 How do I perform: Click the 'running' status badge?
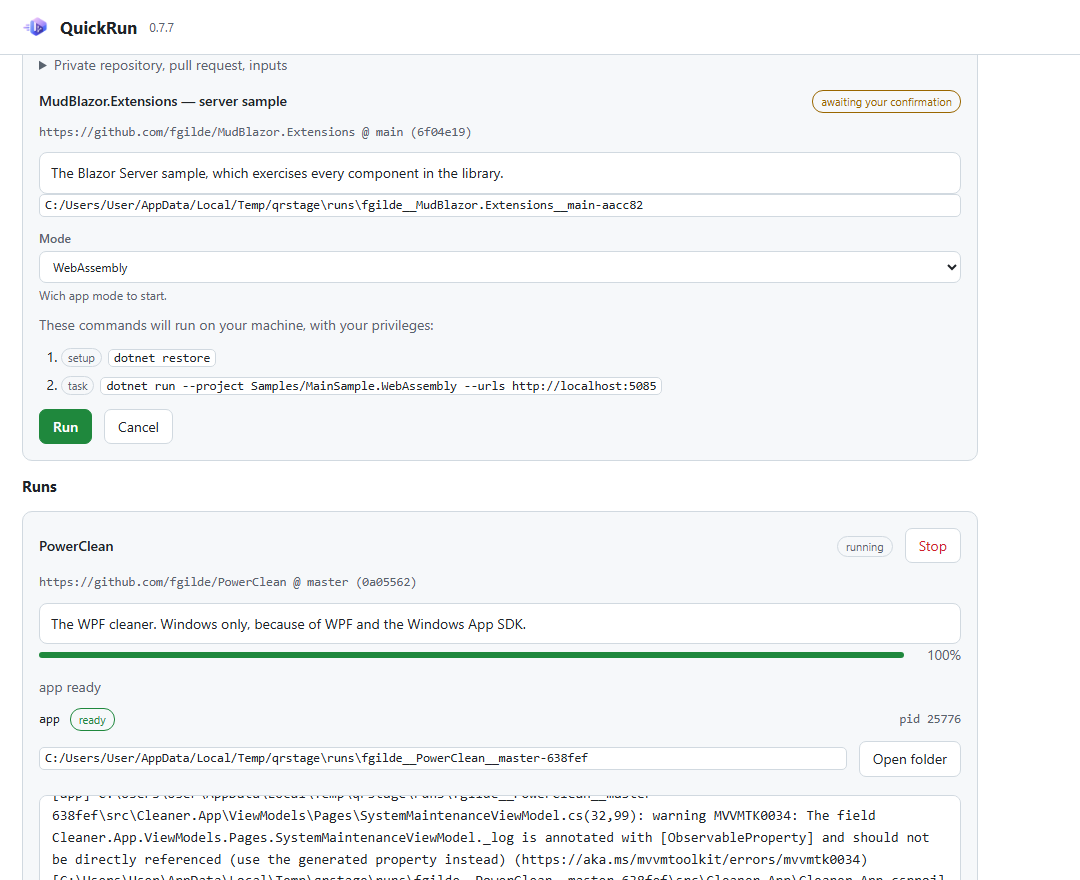point(864,547)
